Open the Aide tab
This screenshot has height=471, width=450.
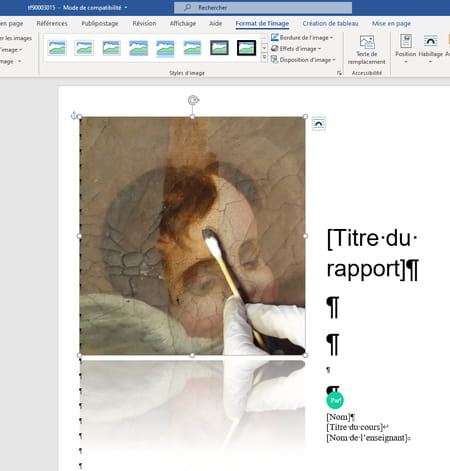point(215,23)
